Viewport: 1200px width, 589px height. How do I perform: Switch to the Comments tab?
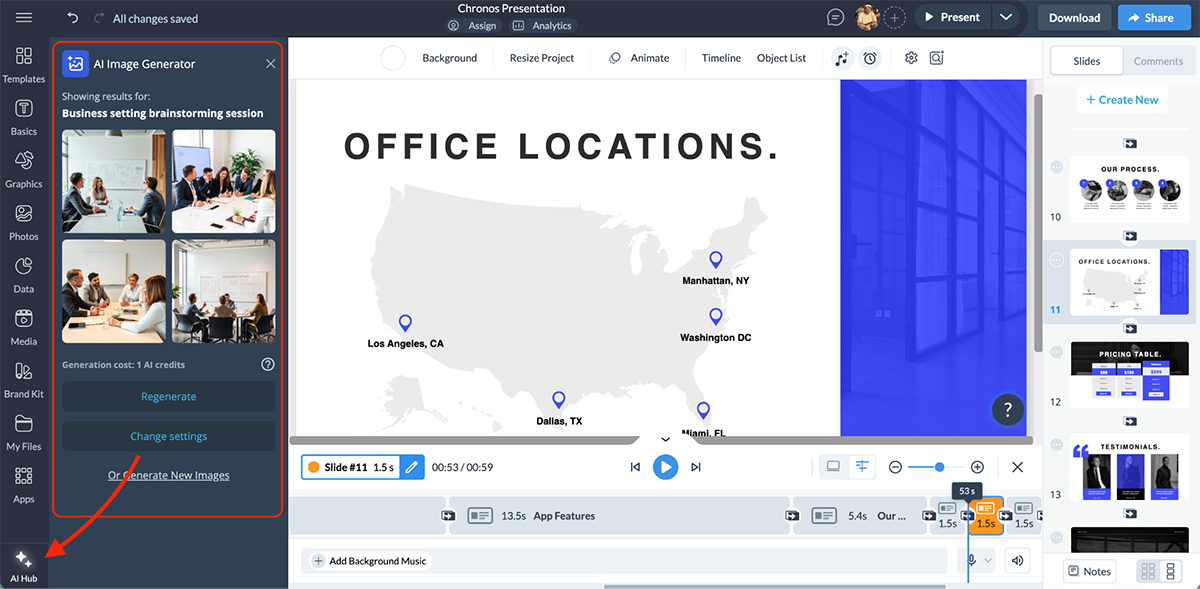point(1158,61)
